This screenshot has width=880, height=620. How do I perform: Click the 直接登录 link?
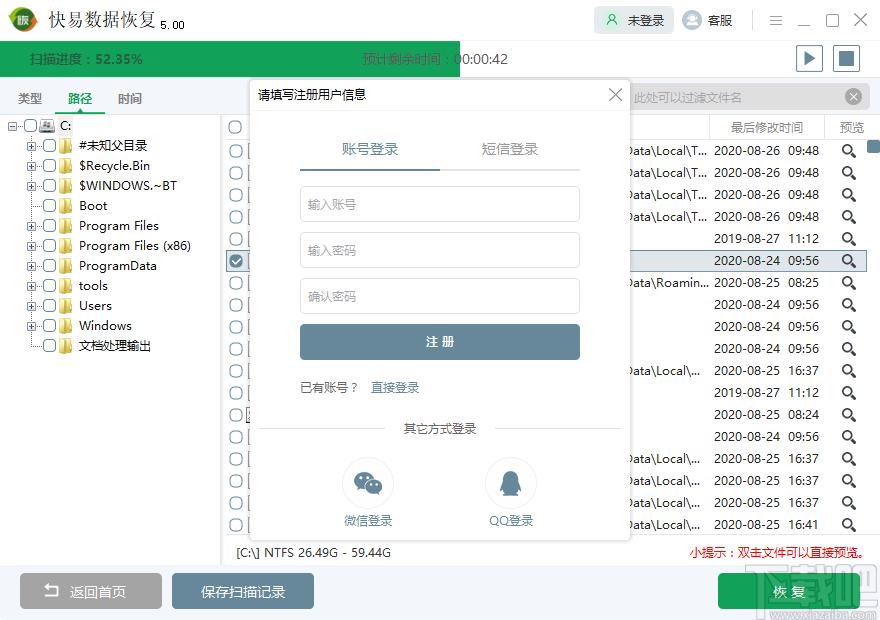tap(395, 388)
